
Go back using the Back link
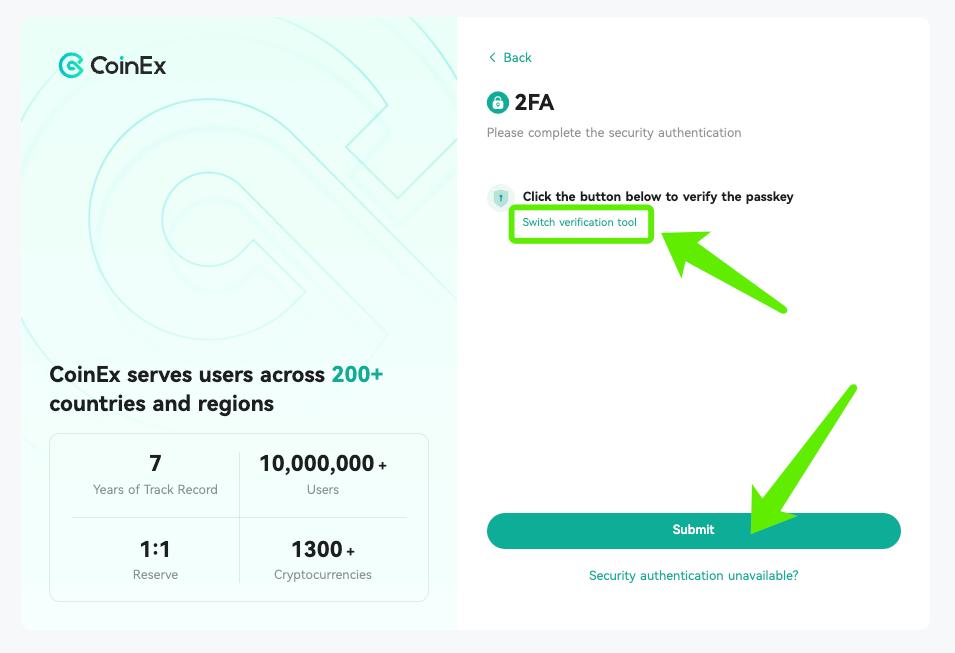click(517, 58)
